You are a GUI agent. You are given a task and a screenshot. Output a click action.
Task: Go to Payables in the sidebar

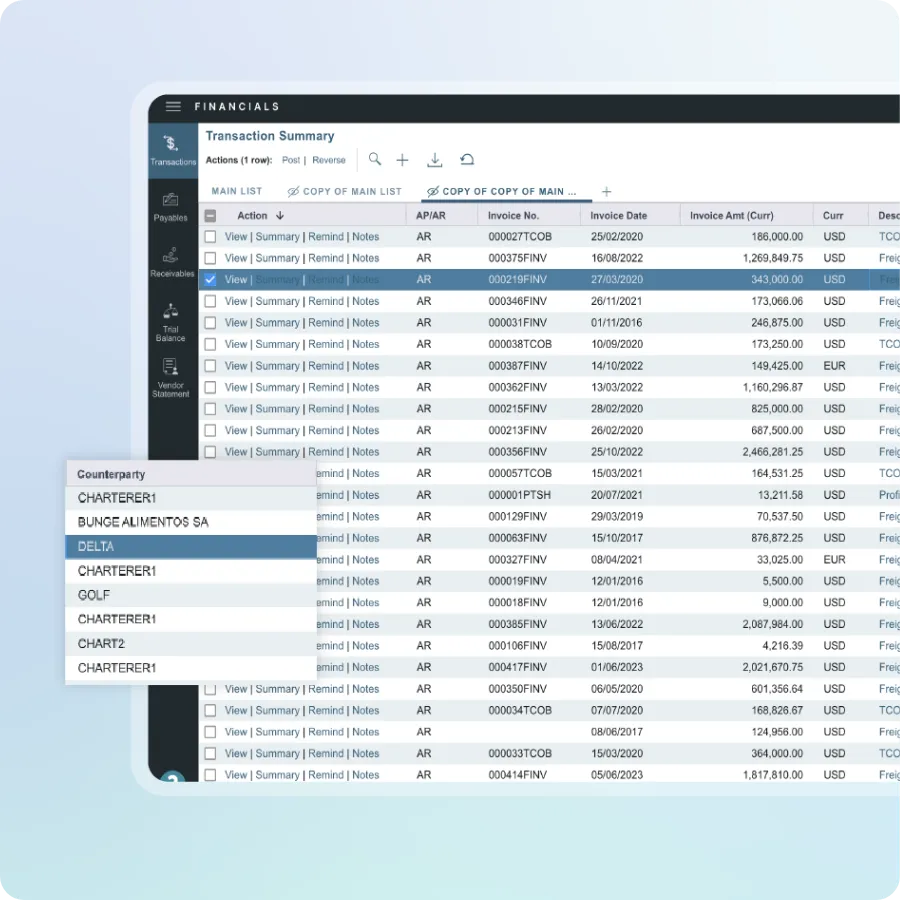(171, 207)
